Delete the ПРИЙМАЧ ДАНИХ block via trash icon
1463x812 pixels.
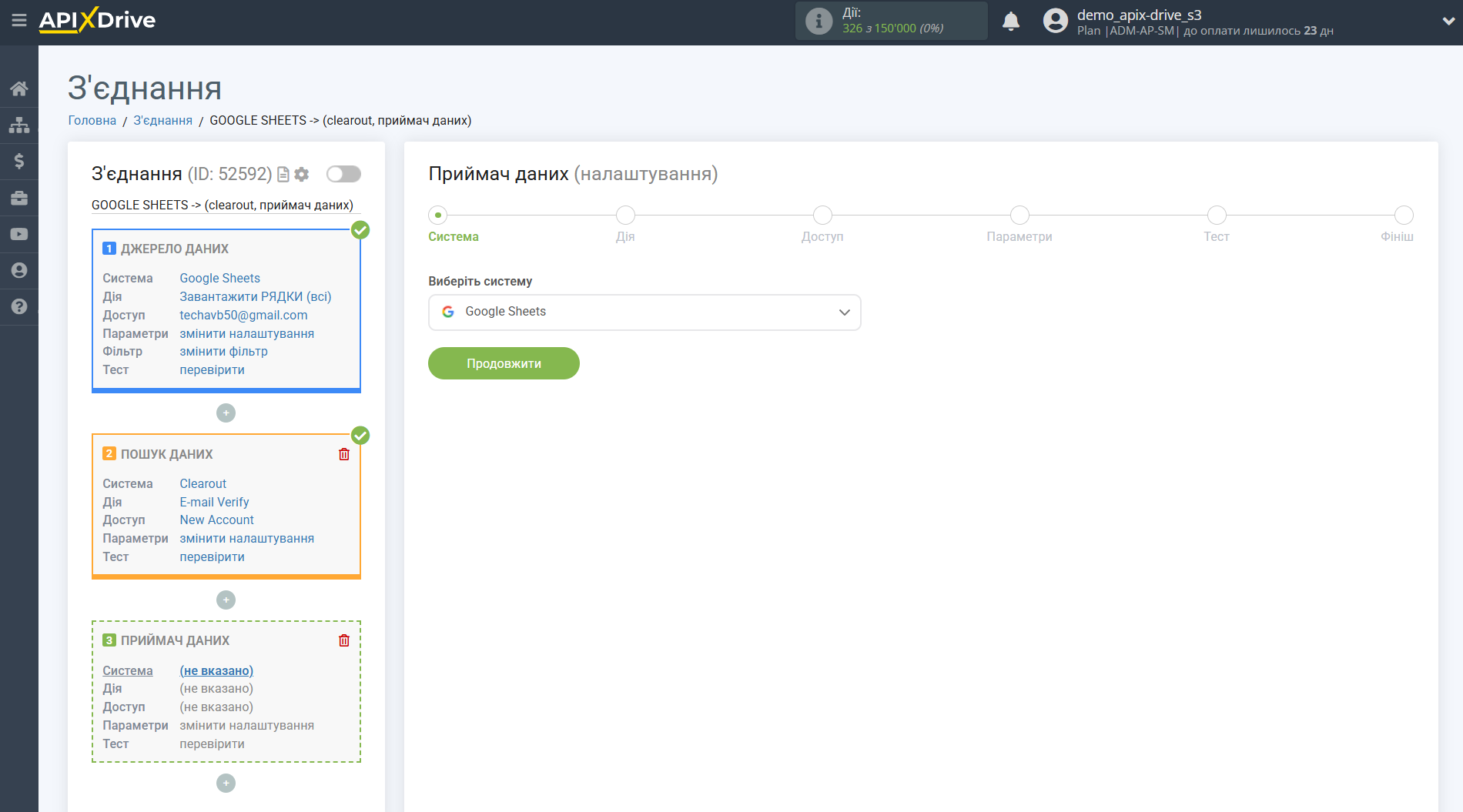coord(344,640)
